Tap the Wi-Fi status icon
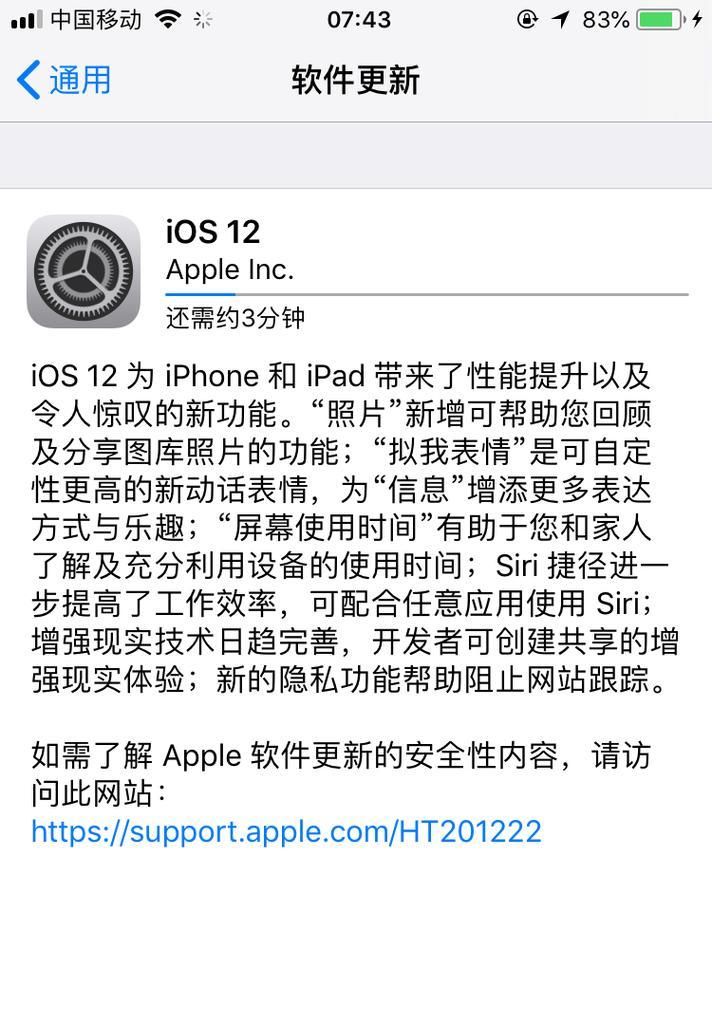 167,19
